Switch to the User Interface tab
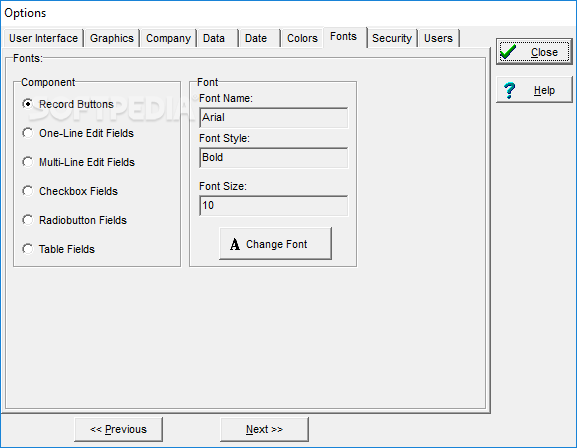577x448 pixels. pyautogui.click(x=43, y=38)
